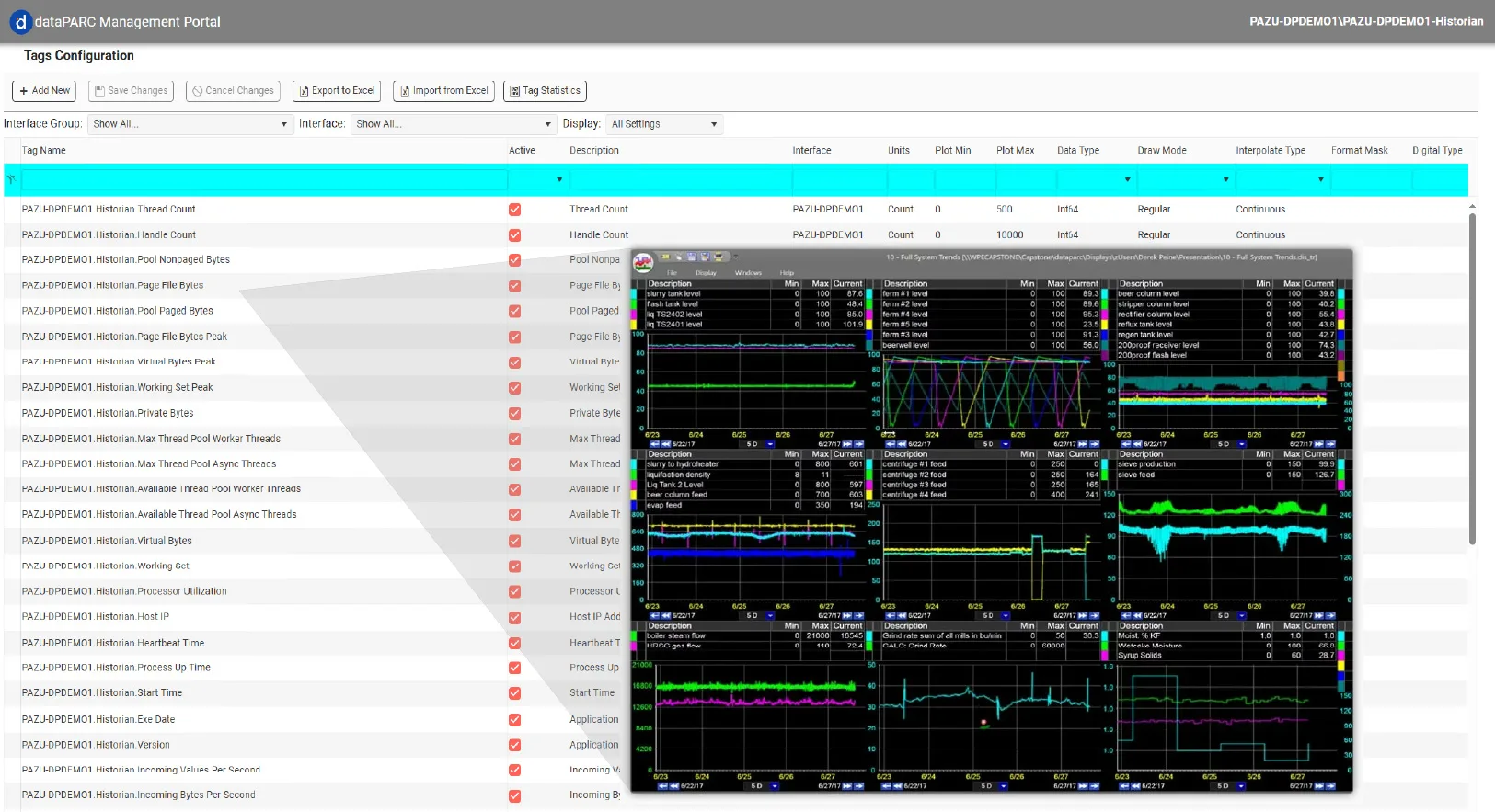Viewport: 1495px width, 812px height.
Task: Expand the Display All Settings dropdown
Action: point(664,124)
